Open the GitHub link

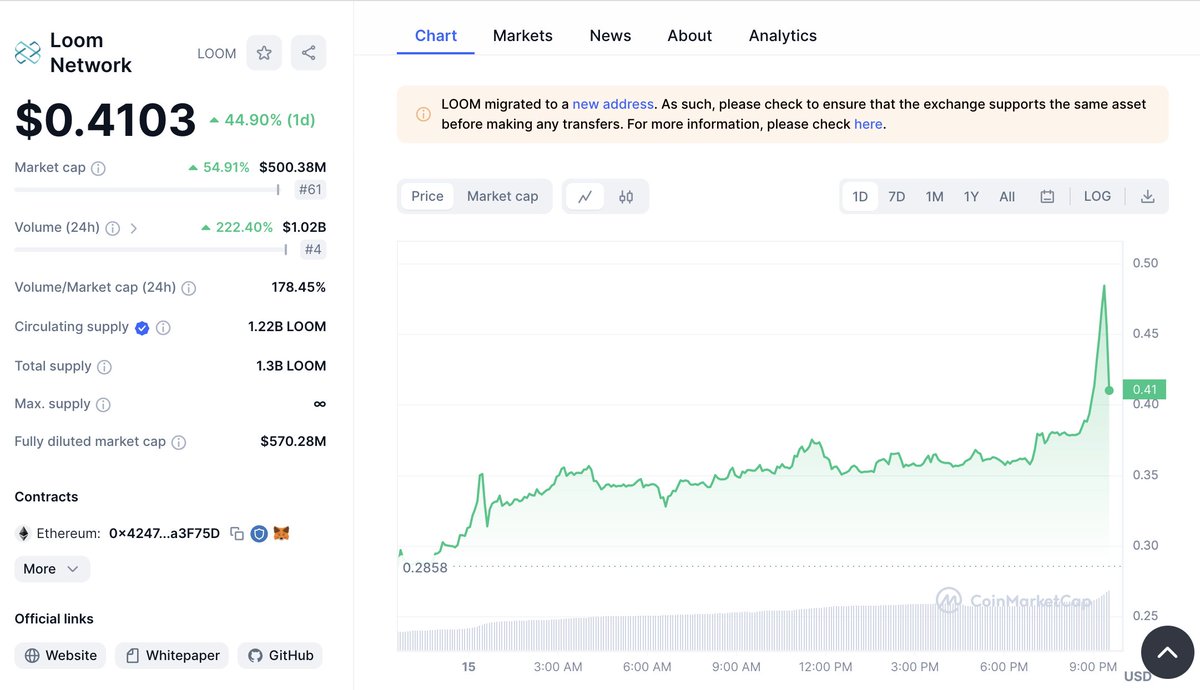pos(280,656)
